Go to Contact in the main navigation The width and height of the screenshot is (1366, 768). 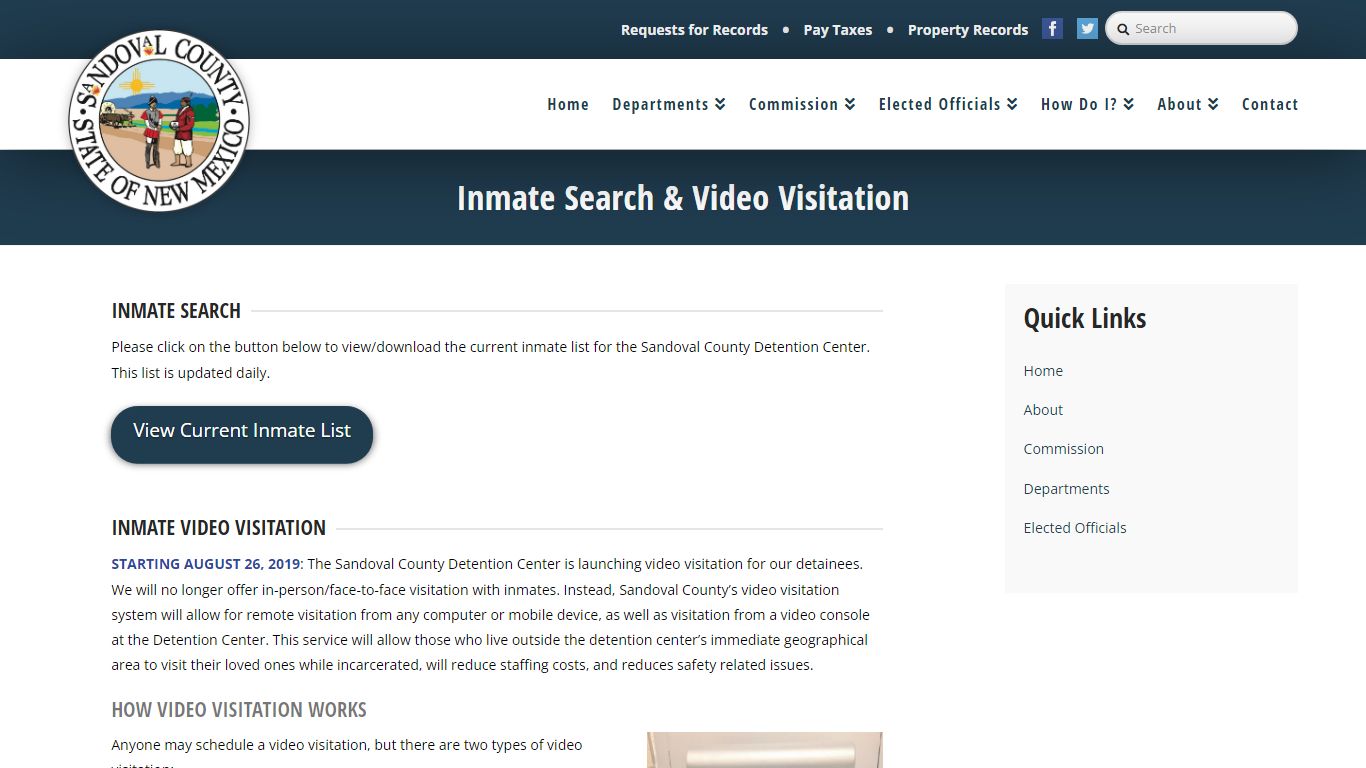(1270, 104)
